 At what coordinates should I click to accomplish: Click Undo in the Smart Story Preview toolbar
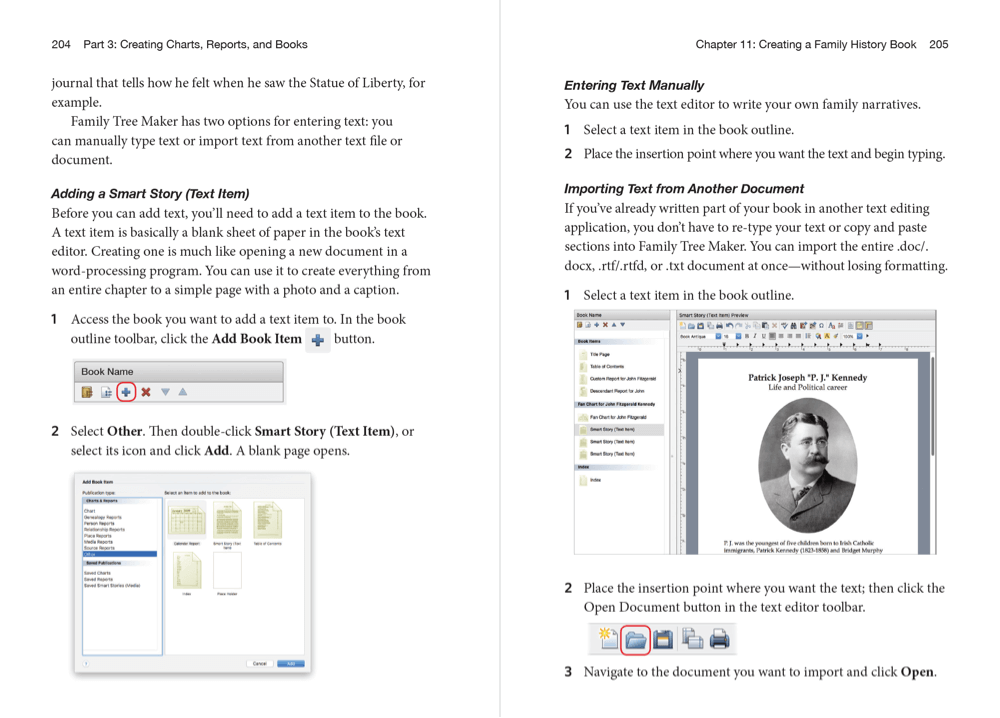coord(729,325)
